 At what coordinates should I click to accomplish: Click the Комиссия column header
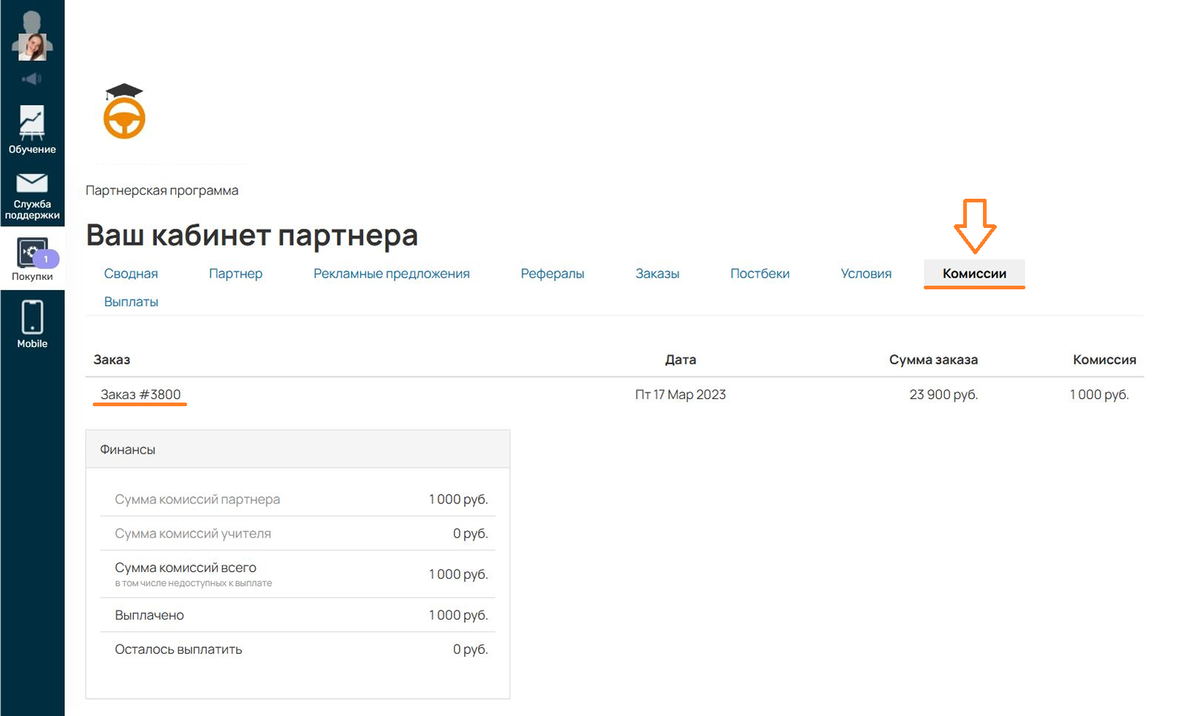click(1105, 359)
